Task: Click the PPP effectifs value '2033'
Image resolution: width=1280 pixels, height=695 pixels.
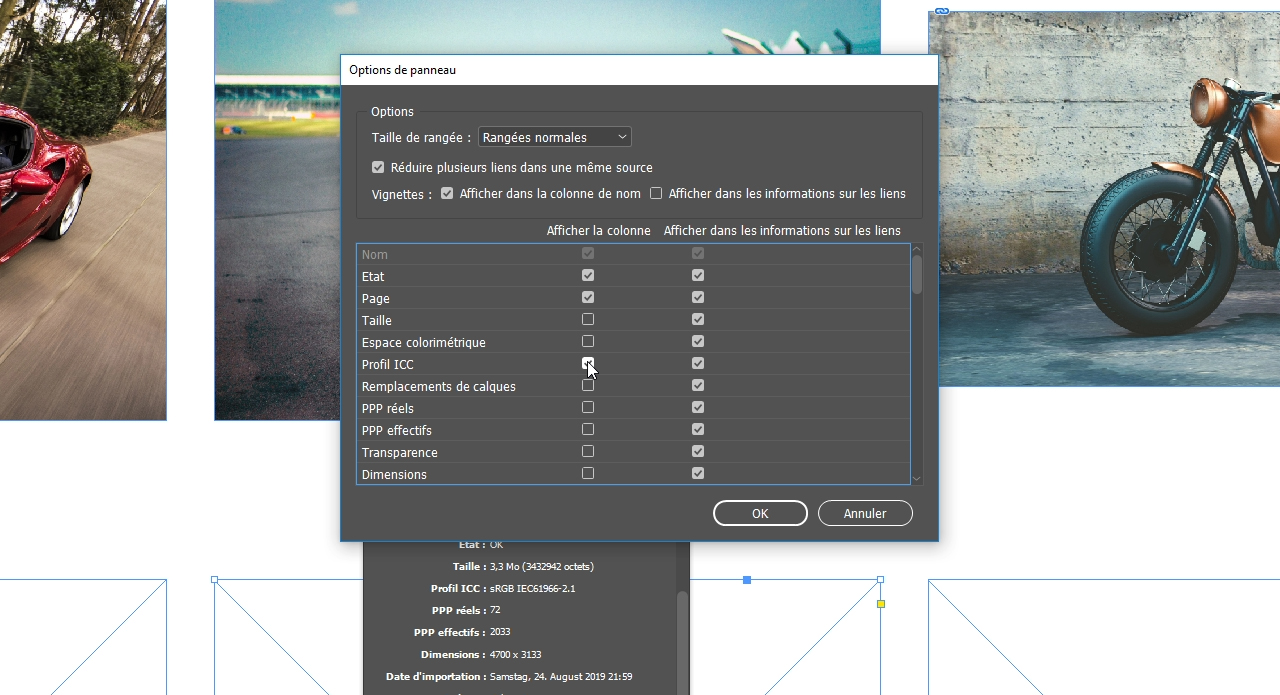Action: (x=500, y=633)
